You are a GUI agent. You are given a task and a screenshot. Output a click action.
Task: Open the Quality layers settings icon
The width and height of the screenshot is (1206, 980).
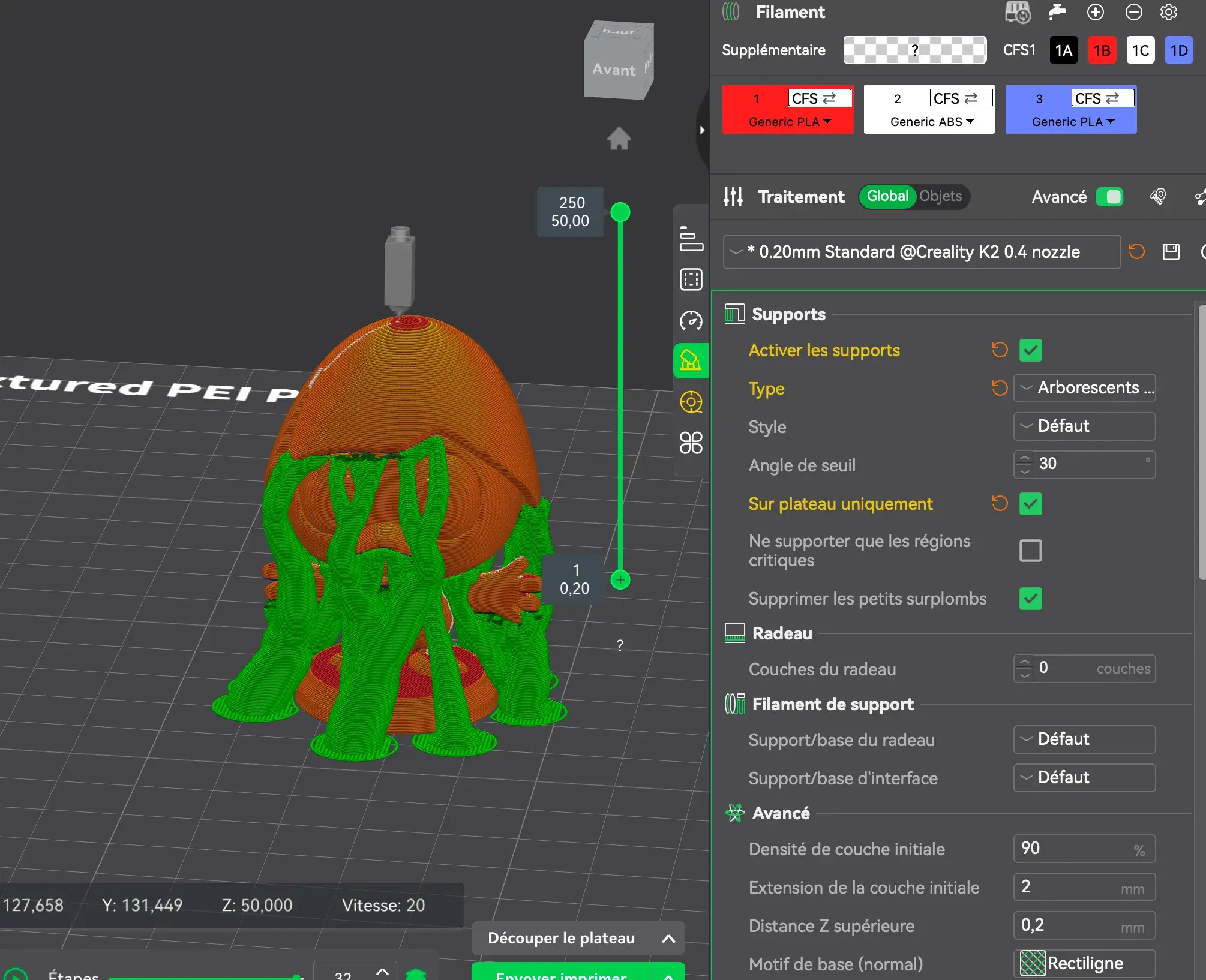click(x=691, y=239)
